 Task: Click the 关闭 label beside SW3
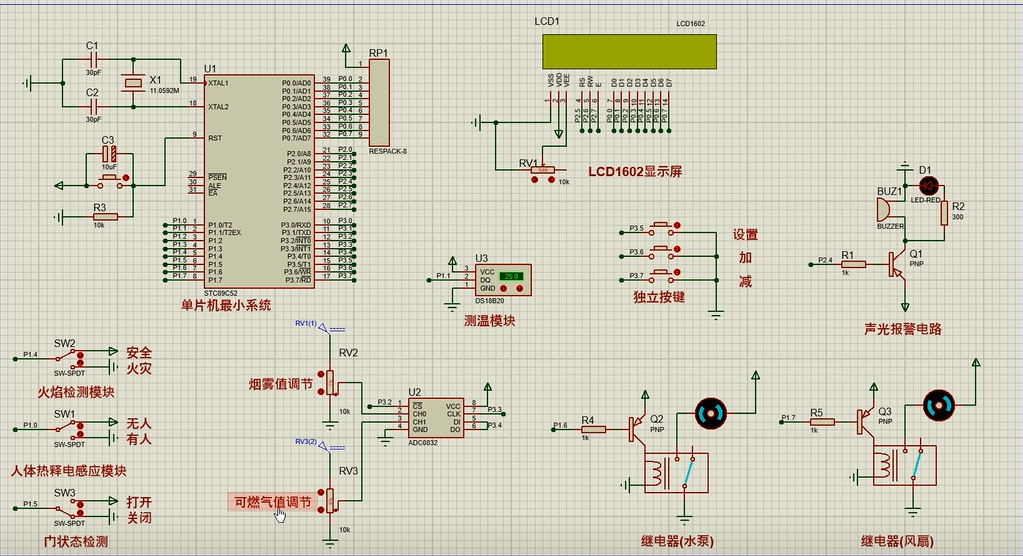click(x=139, y=517)
